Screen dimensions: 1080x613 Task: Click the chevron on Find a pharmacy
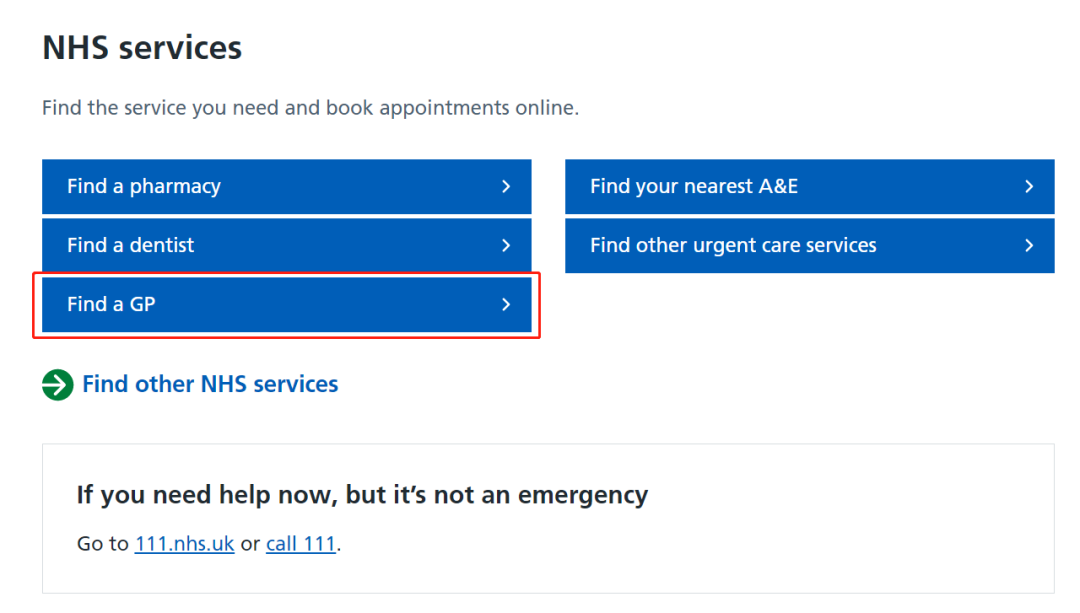[506, 187]
